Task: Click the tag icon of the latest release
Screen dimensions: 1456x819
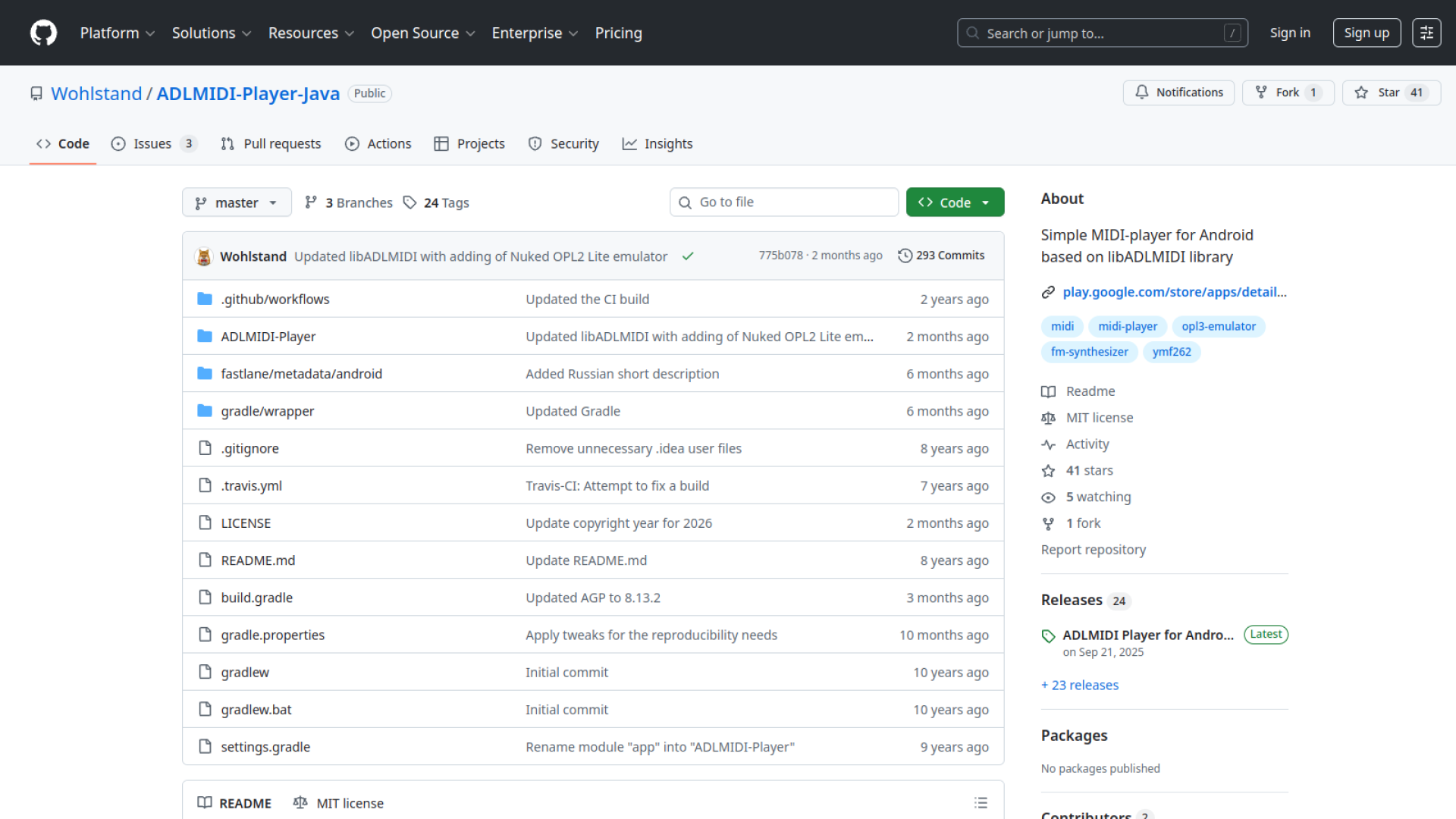Action: pyautogui.click(x=1048, y=635)
